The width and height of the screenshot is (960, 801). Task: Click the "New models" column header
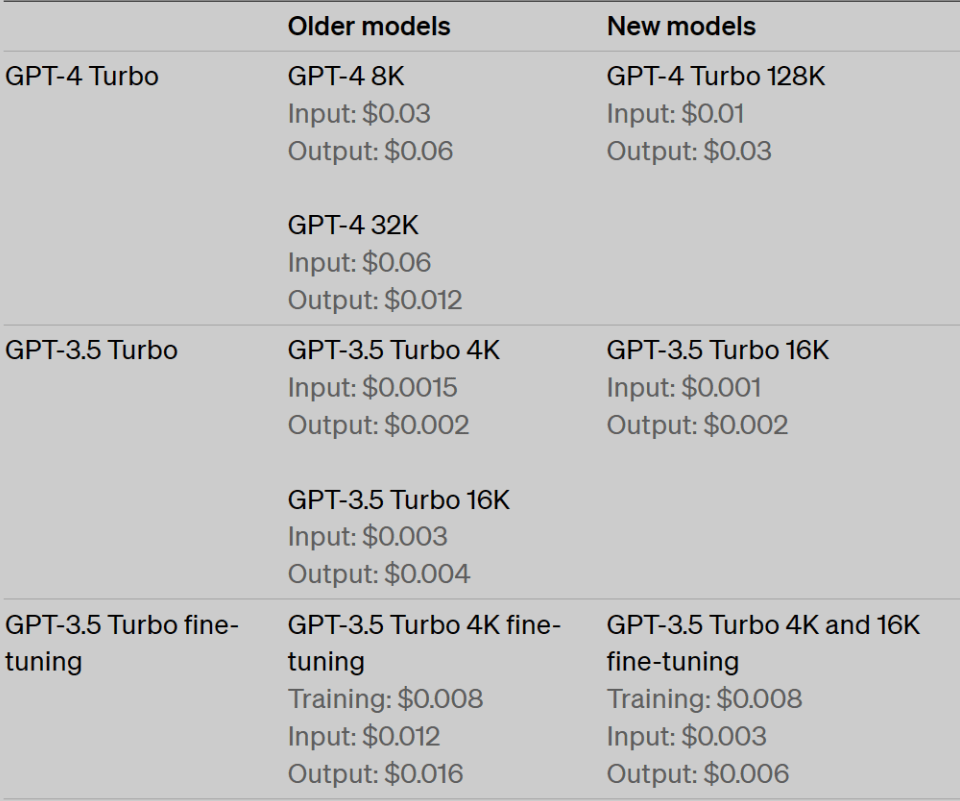pyautogui.click(x=681, y=26)
